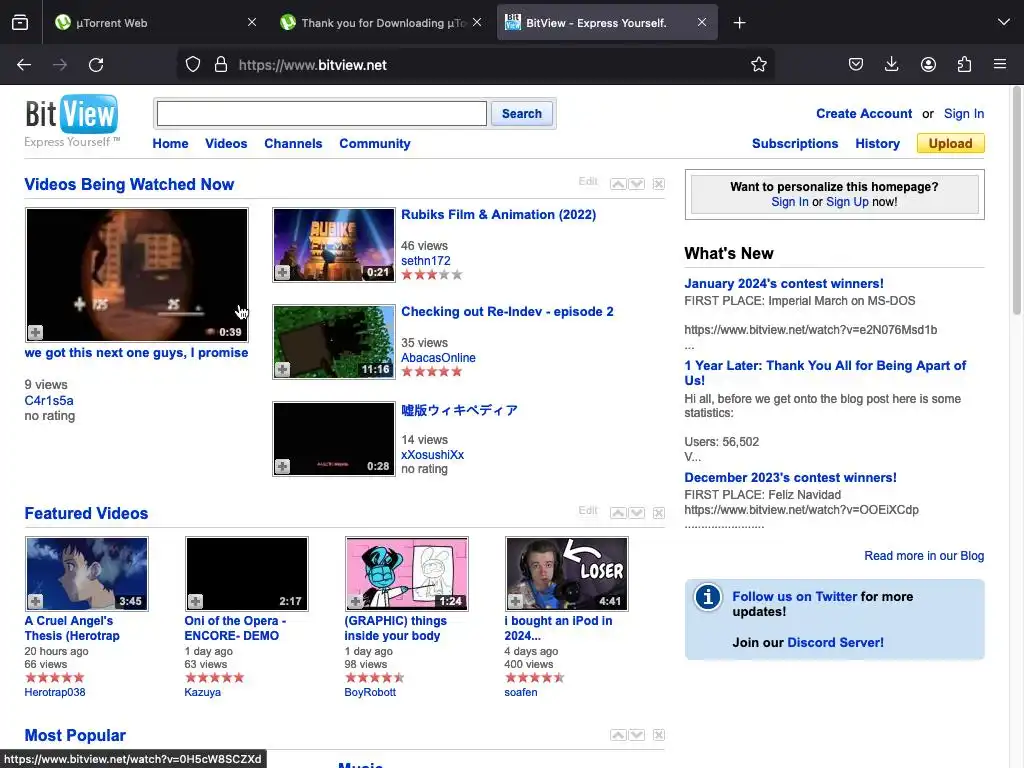Open the Home navigation link
This screenshot has width=1024, height=768.
pos(170,144)
